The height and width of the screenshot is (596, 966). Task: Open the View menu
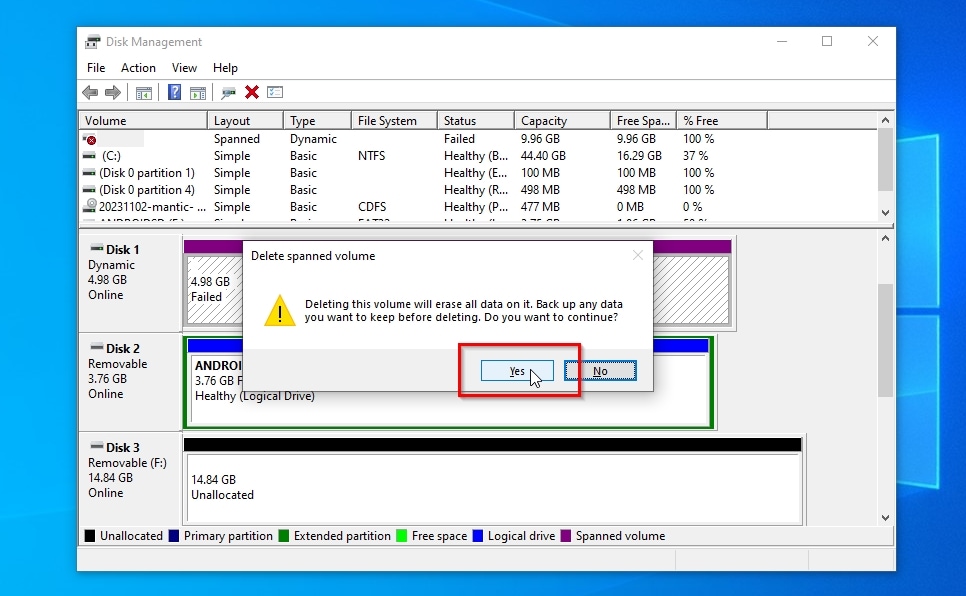pos(184,68)
